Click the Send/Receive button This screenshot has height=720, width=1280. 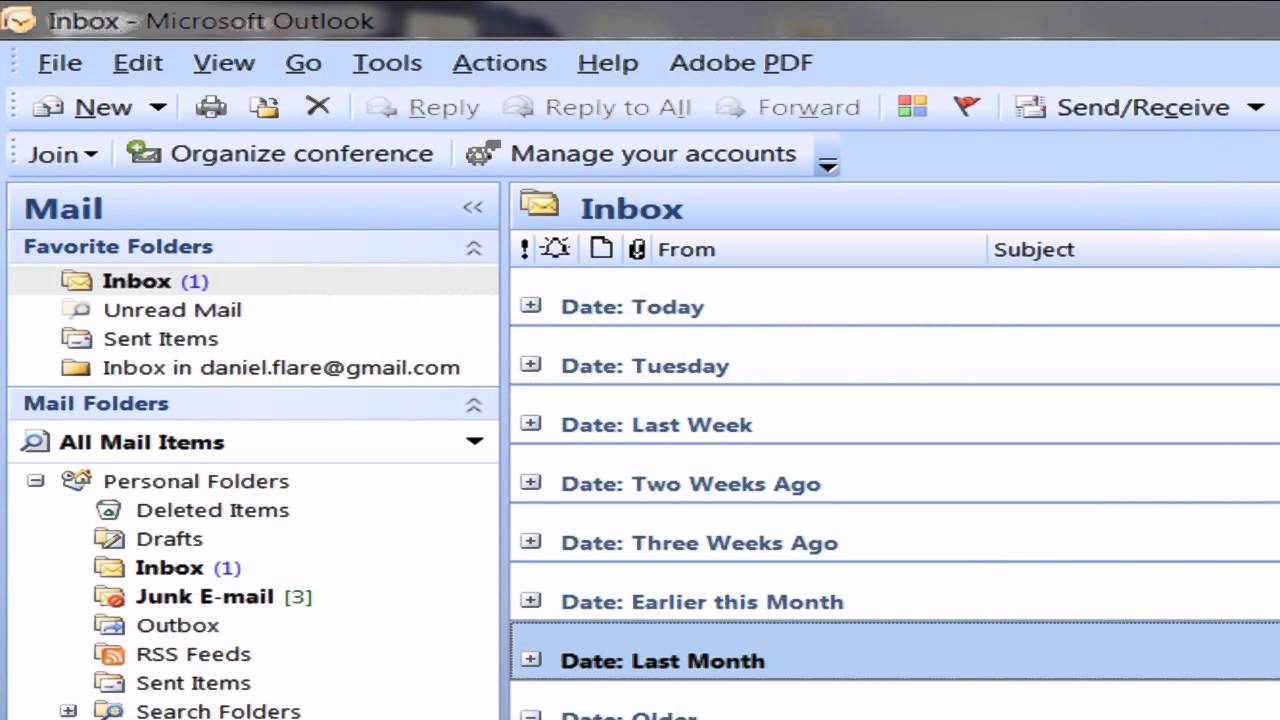(1122, 107)
